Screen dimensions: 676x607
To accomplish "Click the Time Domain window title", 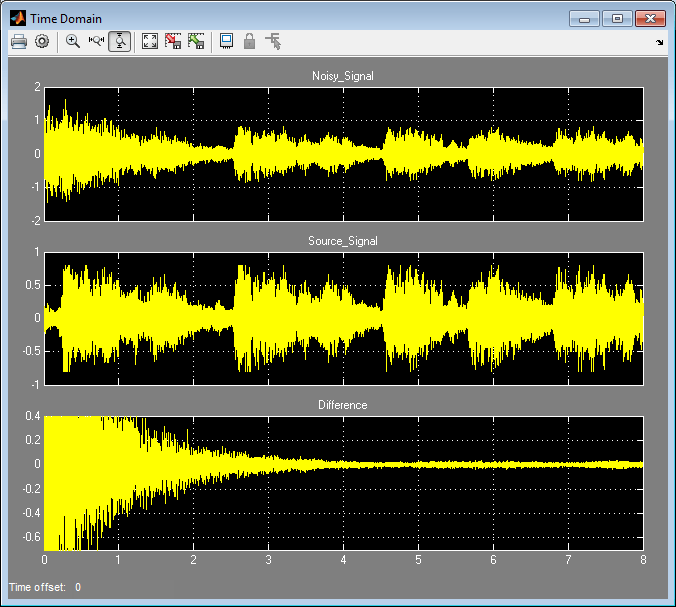I will pos(66,19).
